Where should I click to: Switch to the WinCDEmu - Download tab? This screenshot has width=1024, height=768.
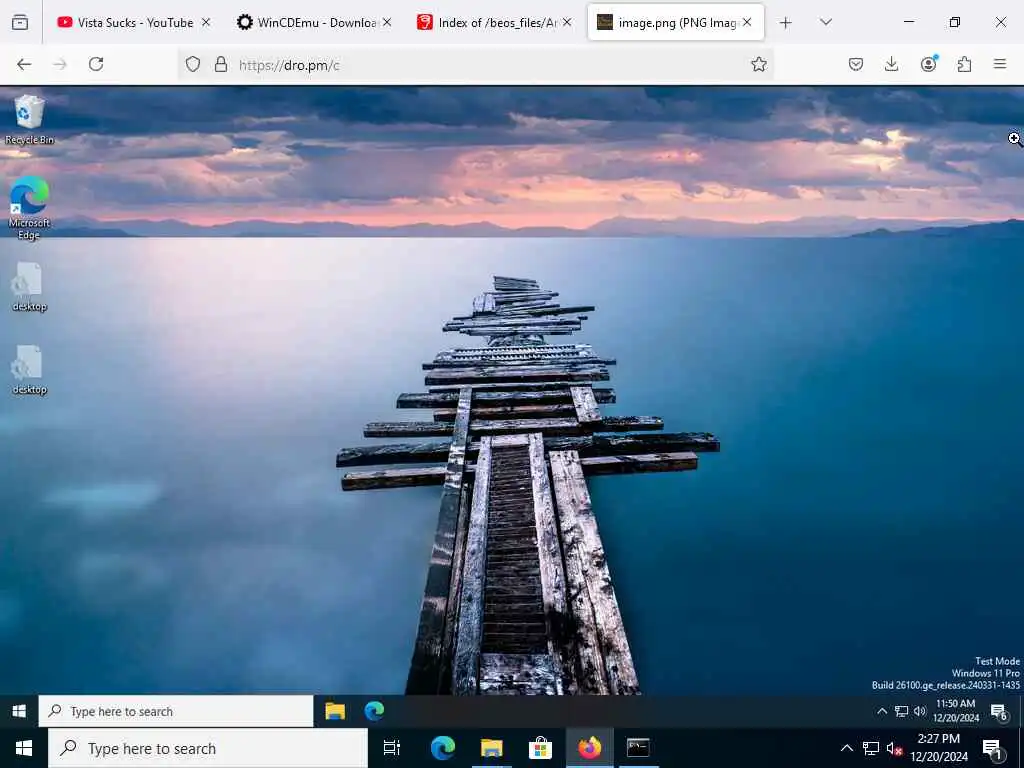tap(316, 22)
